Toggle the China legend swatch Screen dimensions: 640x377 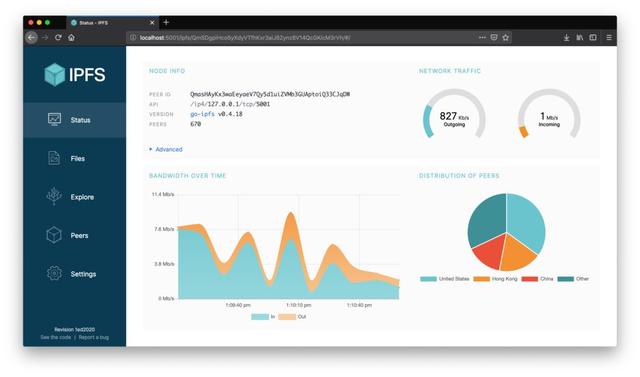coord(529,279)
